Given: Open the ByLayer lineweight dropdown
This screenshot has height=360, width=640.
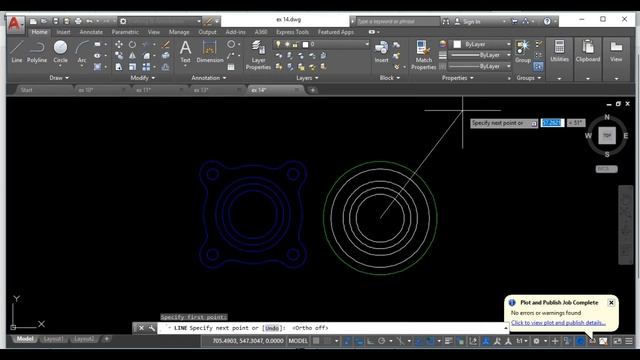Looking at the screenshot, I should (480, 55).
